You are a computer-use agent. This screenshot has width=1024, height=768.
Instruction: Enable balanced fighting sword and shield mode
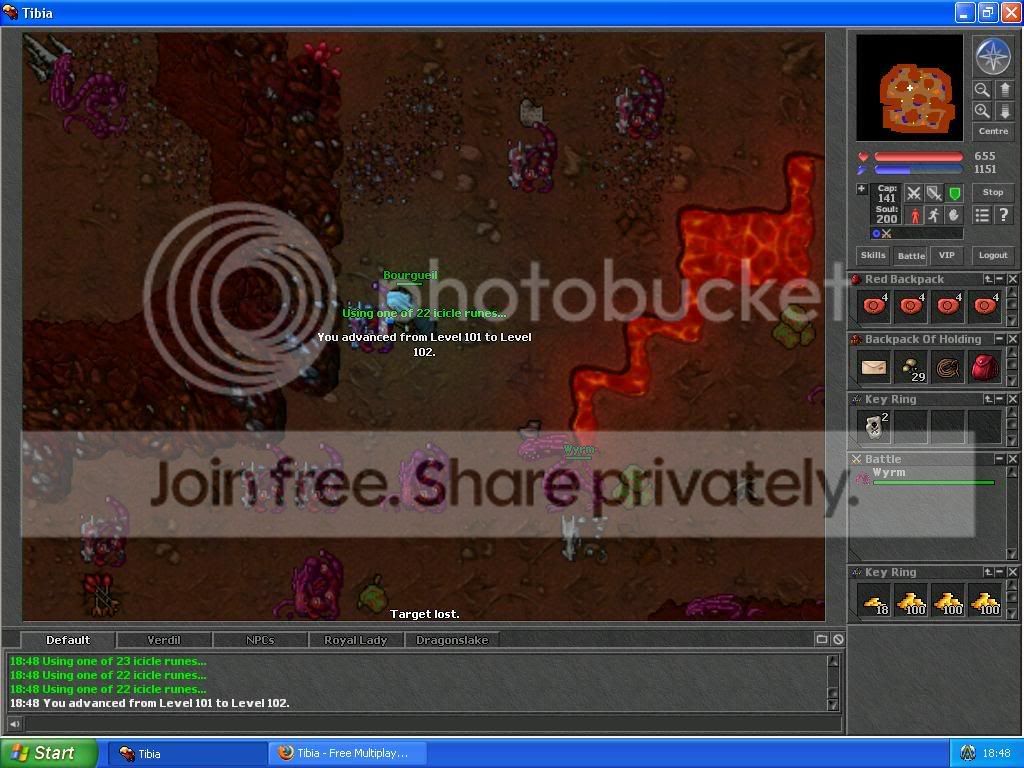pos(934,193)
